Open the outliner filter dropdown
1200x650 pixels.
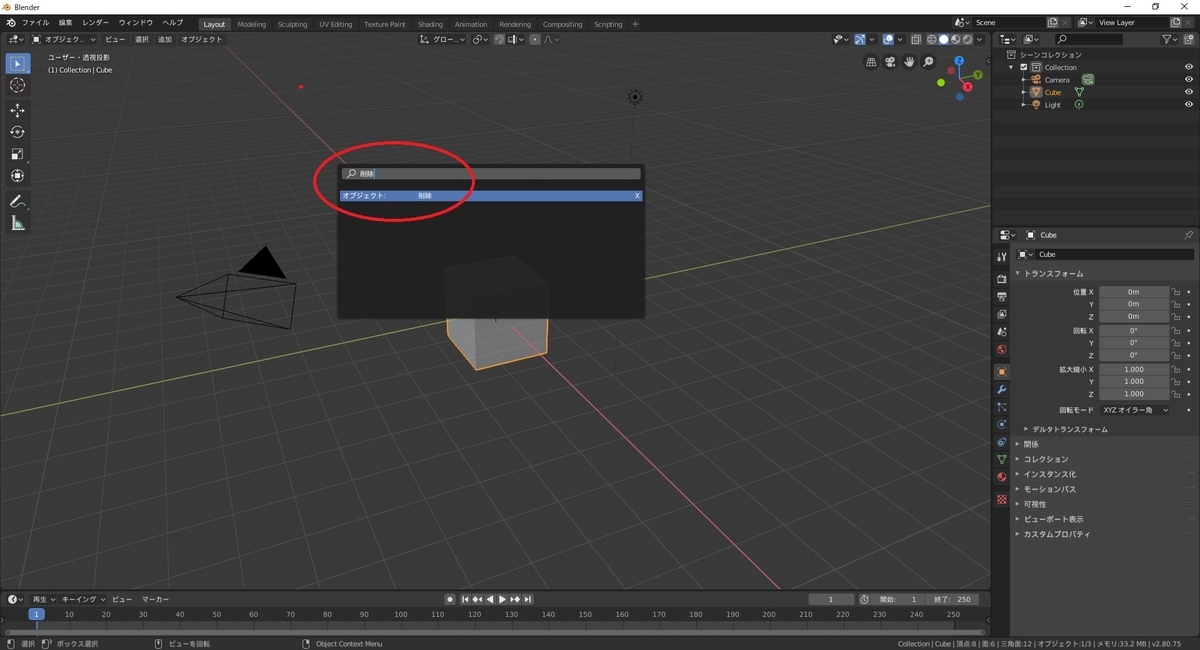(x=1170, y=39)
